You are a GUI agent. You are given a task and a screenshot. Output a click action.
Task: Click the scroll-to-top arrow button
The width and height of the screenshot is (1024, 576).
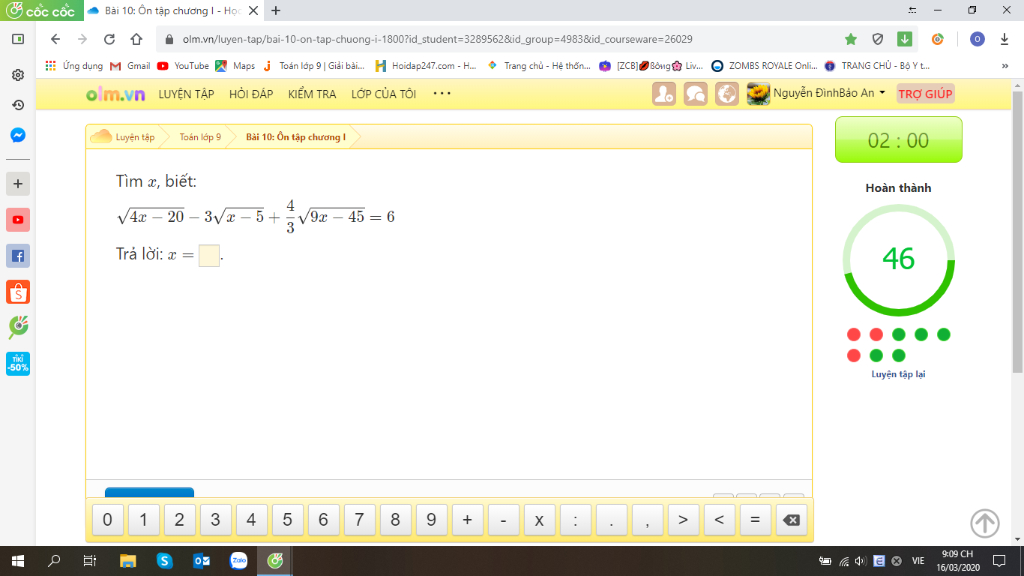pos(984,523)
